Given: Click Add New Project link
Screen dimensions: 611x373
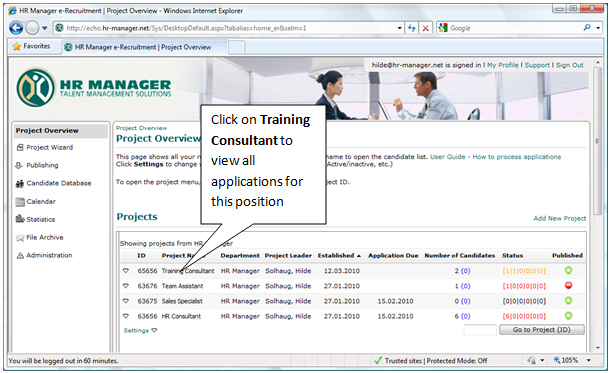Looking at the screenshot, I should [560, 218].
